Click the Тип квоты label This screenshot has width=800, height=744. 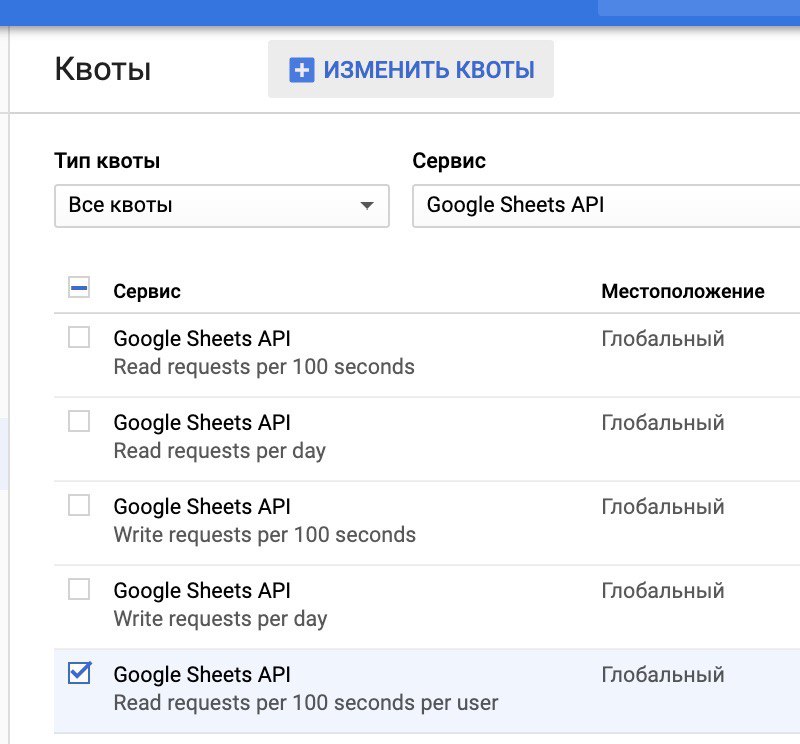[x=107, y=161]
